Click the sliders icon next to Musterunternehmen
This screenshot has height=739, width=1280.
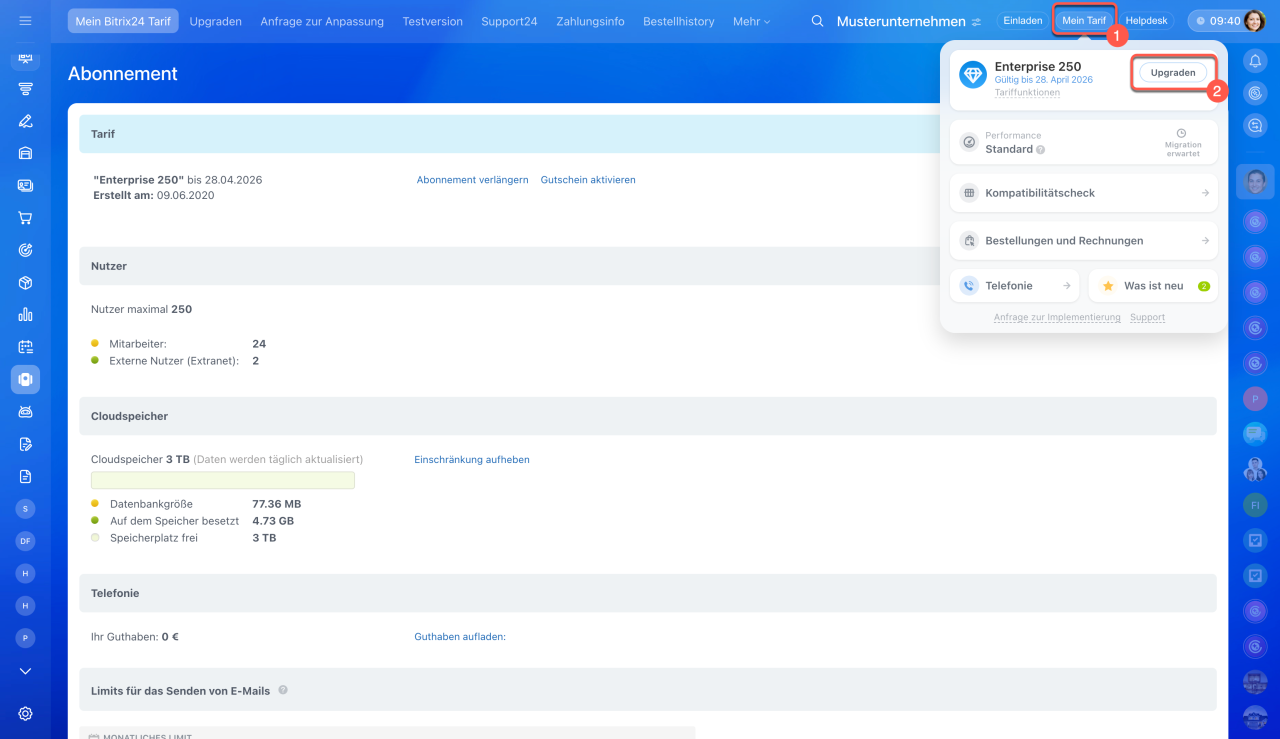pos(976,21)
